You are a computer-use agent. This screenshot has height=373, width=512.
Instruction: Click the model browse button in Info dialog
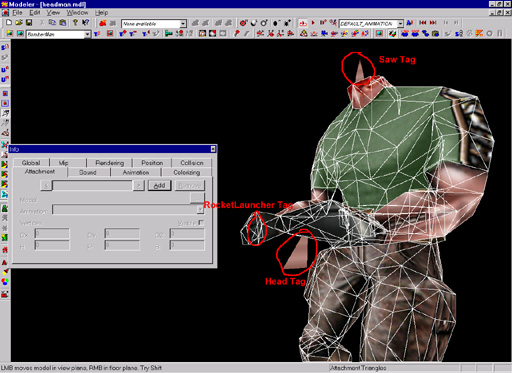(197, 198)
